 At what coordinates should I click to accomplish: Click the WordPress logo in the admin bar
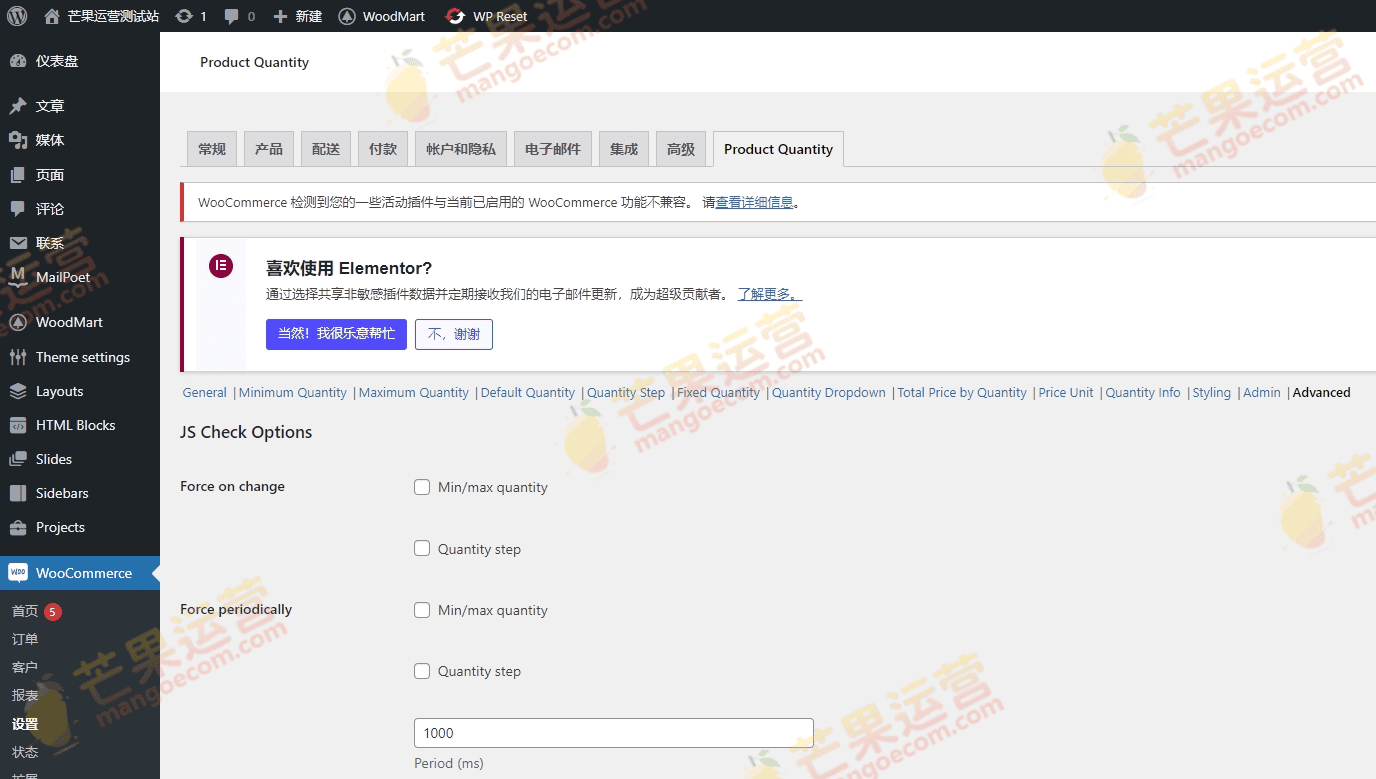tap(15, 15)
